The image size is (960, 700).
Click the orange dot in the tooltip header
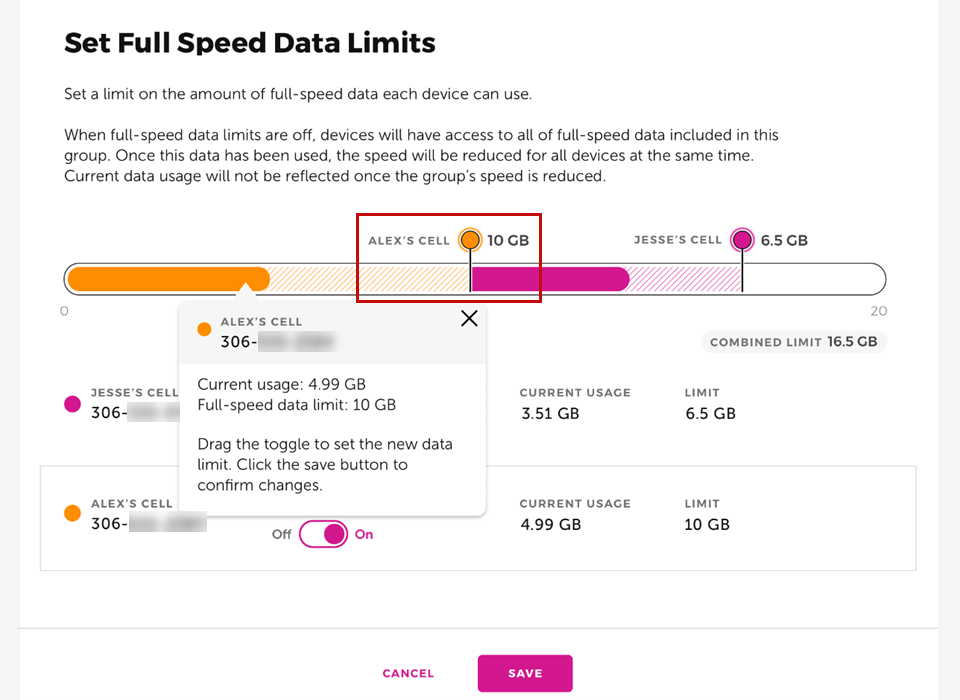point(204,328)
